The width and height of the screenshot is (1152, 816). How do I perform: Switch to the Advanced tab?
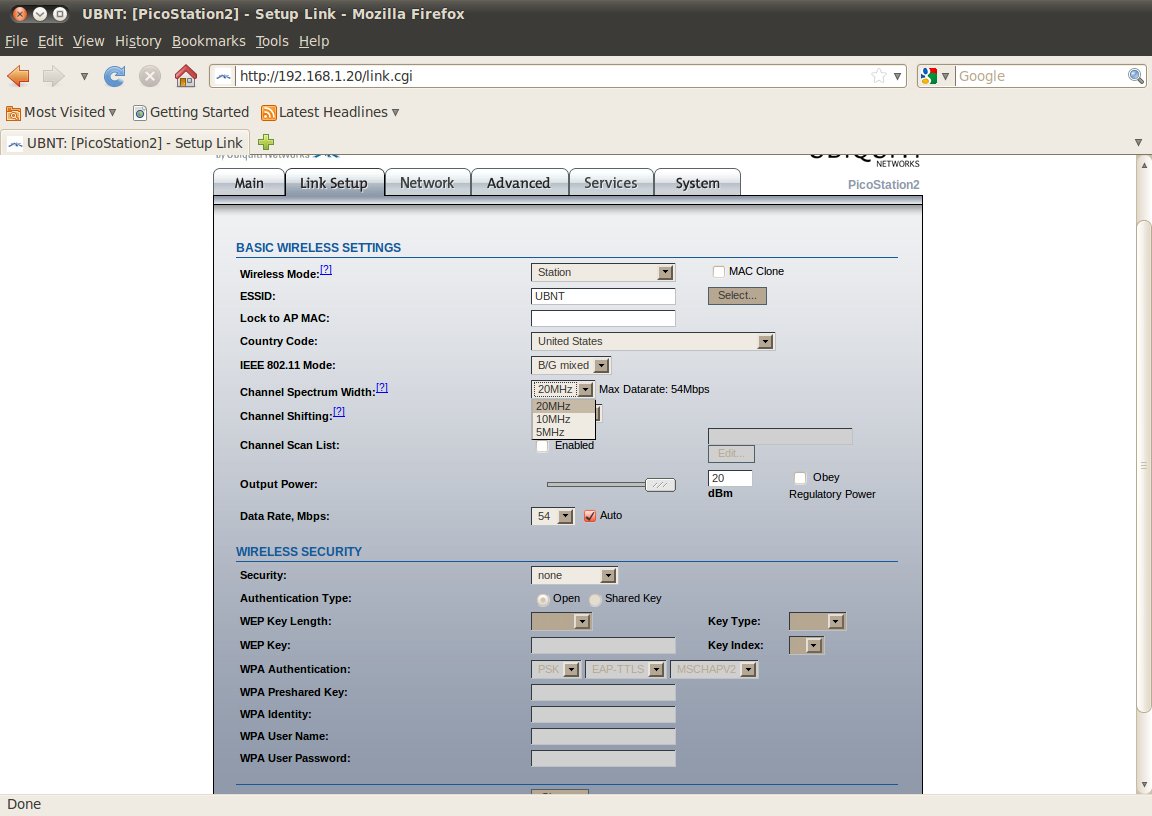click(518, 183)
